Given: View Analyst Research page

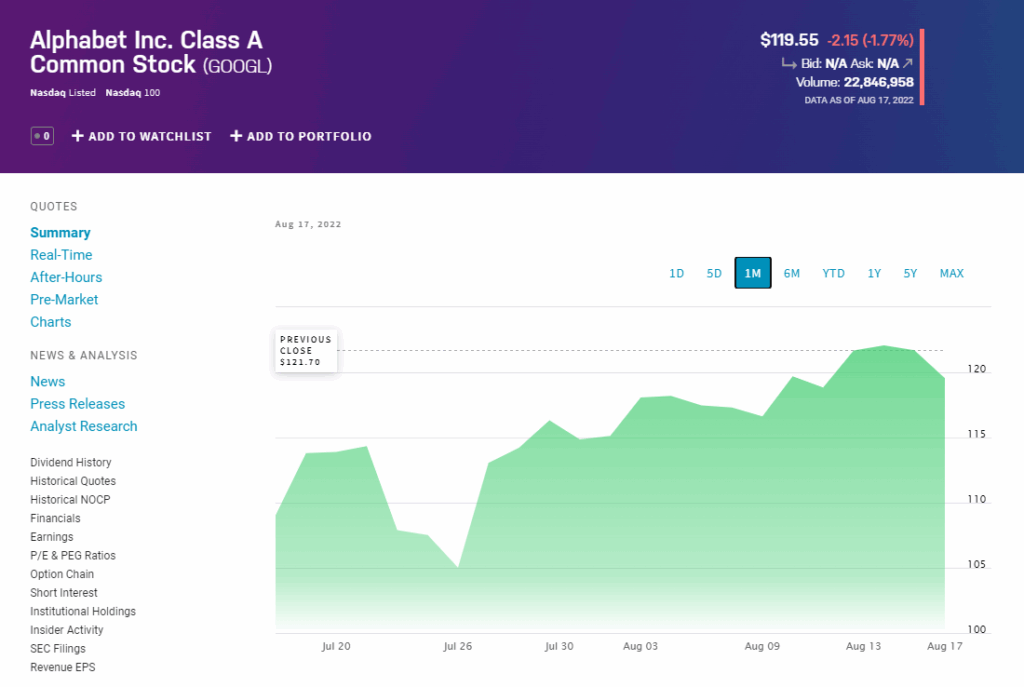Looking at the screenshot, I should tap(83, 426).
